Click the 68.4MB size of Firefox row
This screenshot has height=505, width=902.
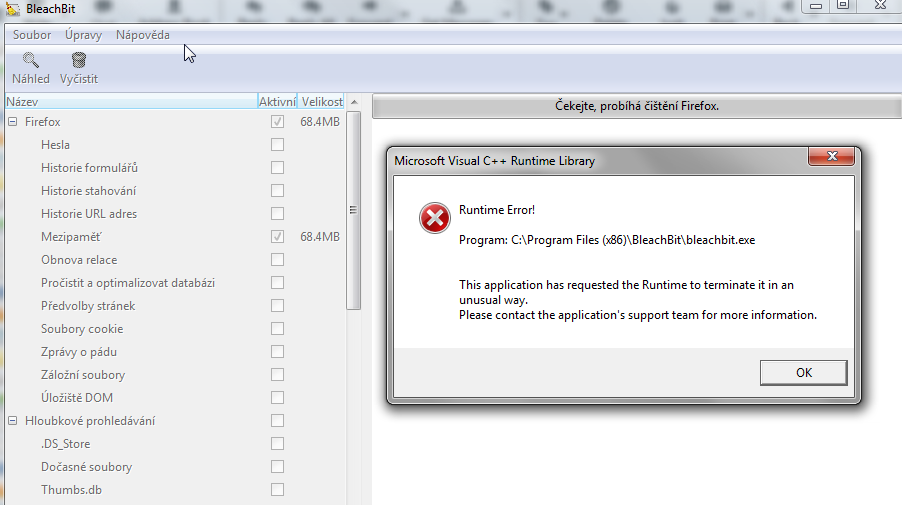tap(320, 122)
